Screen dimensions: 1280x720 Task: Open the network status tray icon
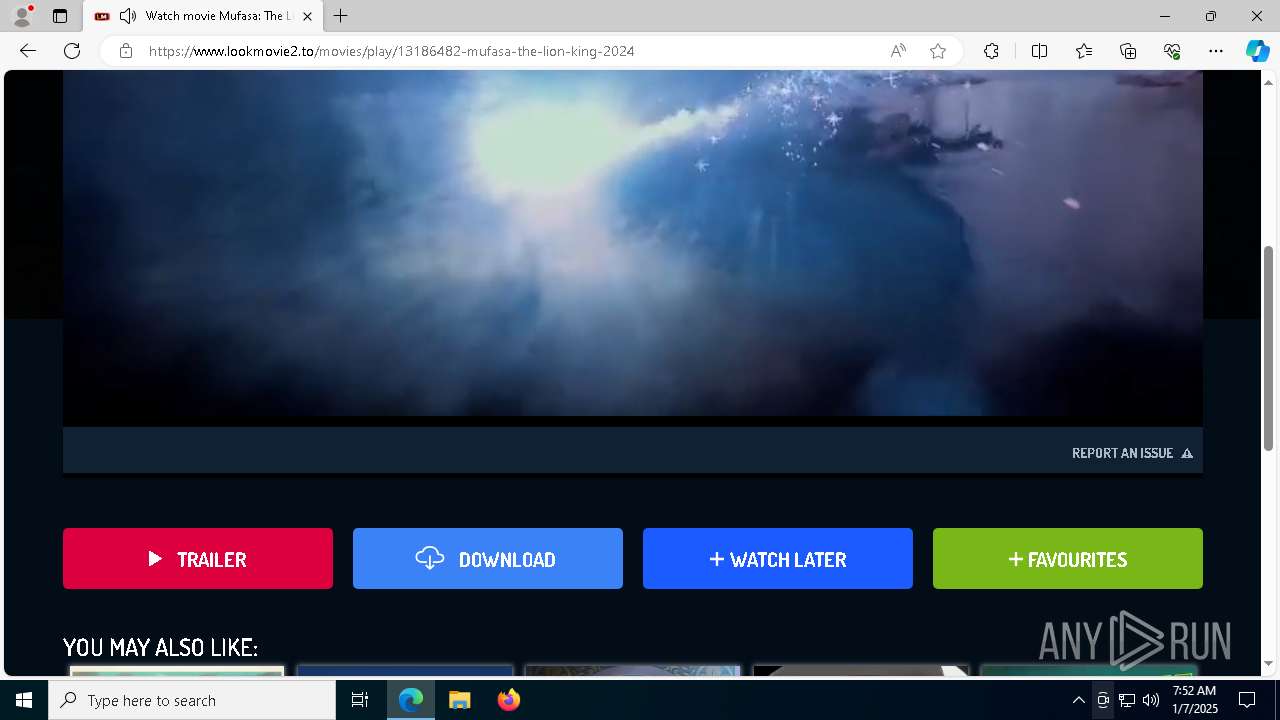1127,700
